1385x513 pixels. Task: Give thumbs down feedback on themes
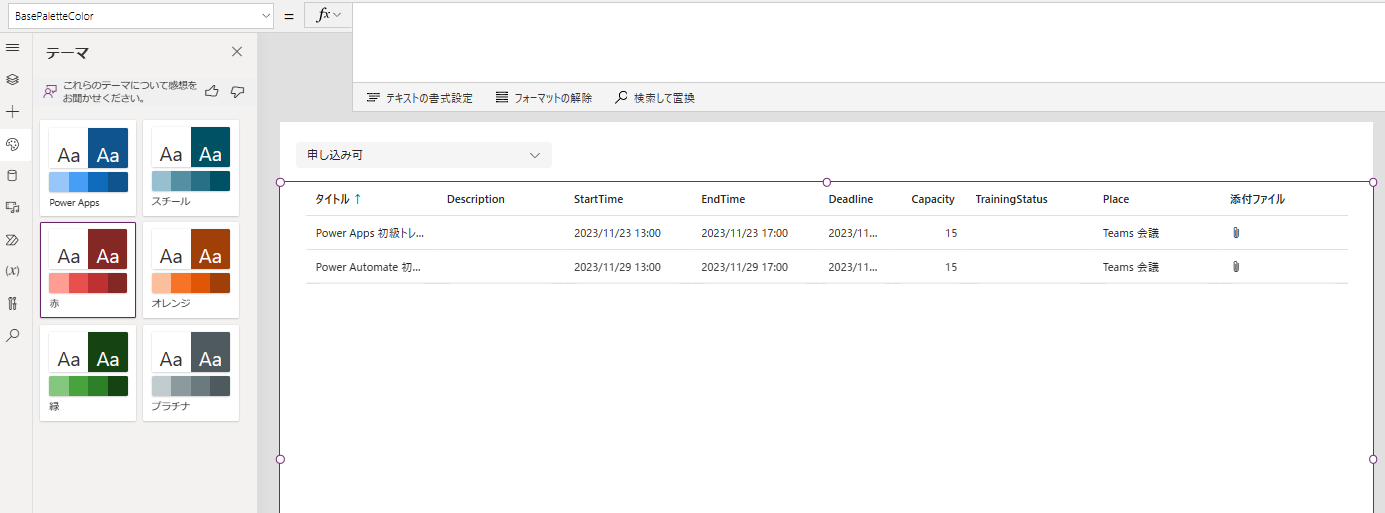point(237,91)
